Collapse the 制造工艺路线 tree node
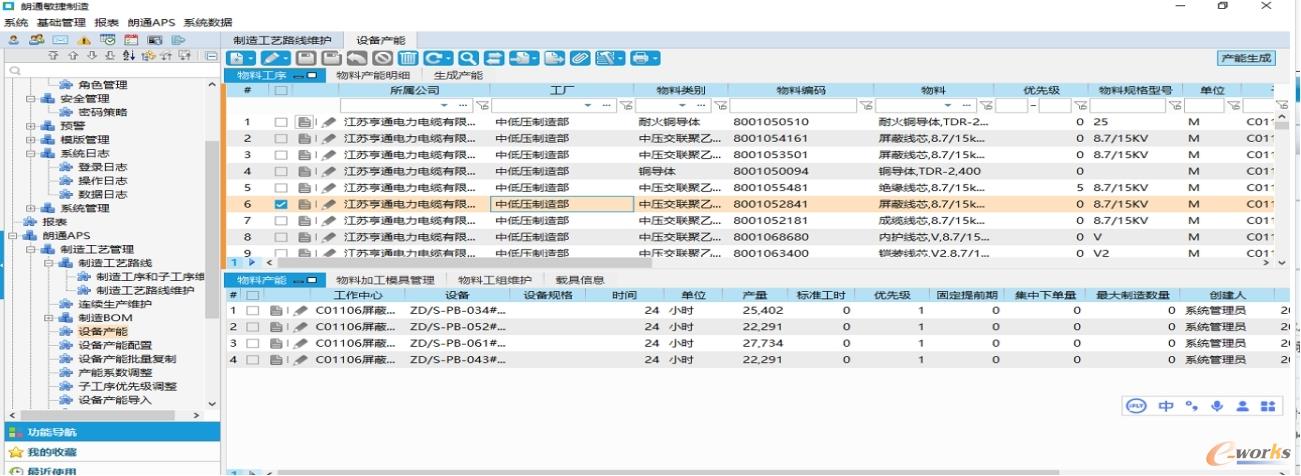This screenshot has width=1301, height=476. click(48, 263)
